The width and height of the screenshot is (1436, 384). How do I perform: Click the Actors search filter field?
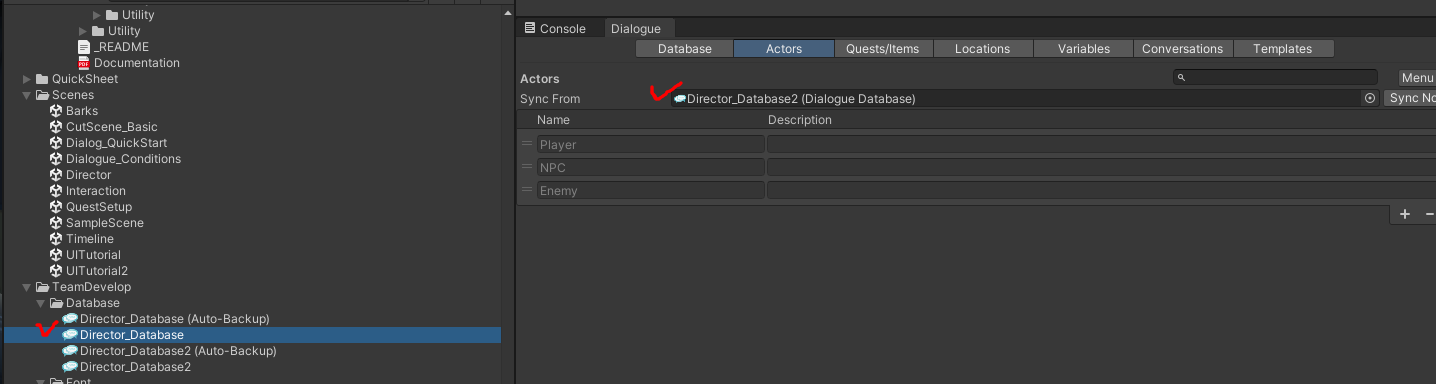coord(1275,78)
